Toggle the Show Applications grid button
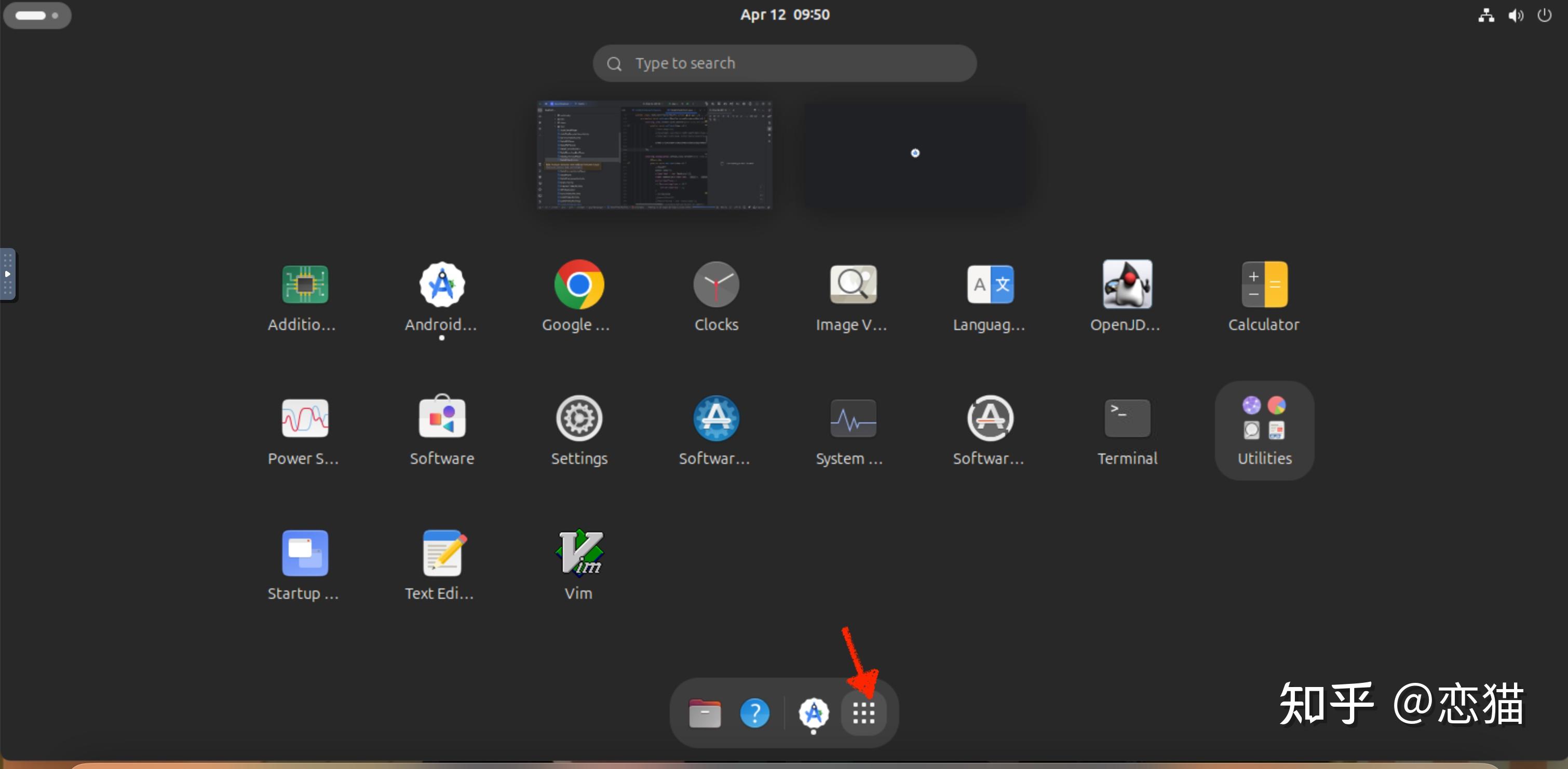 click(x=864, y=712)
